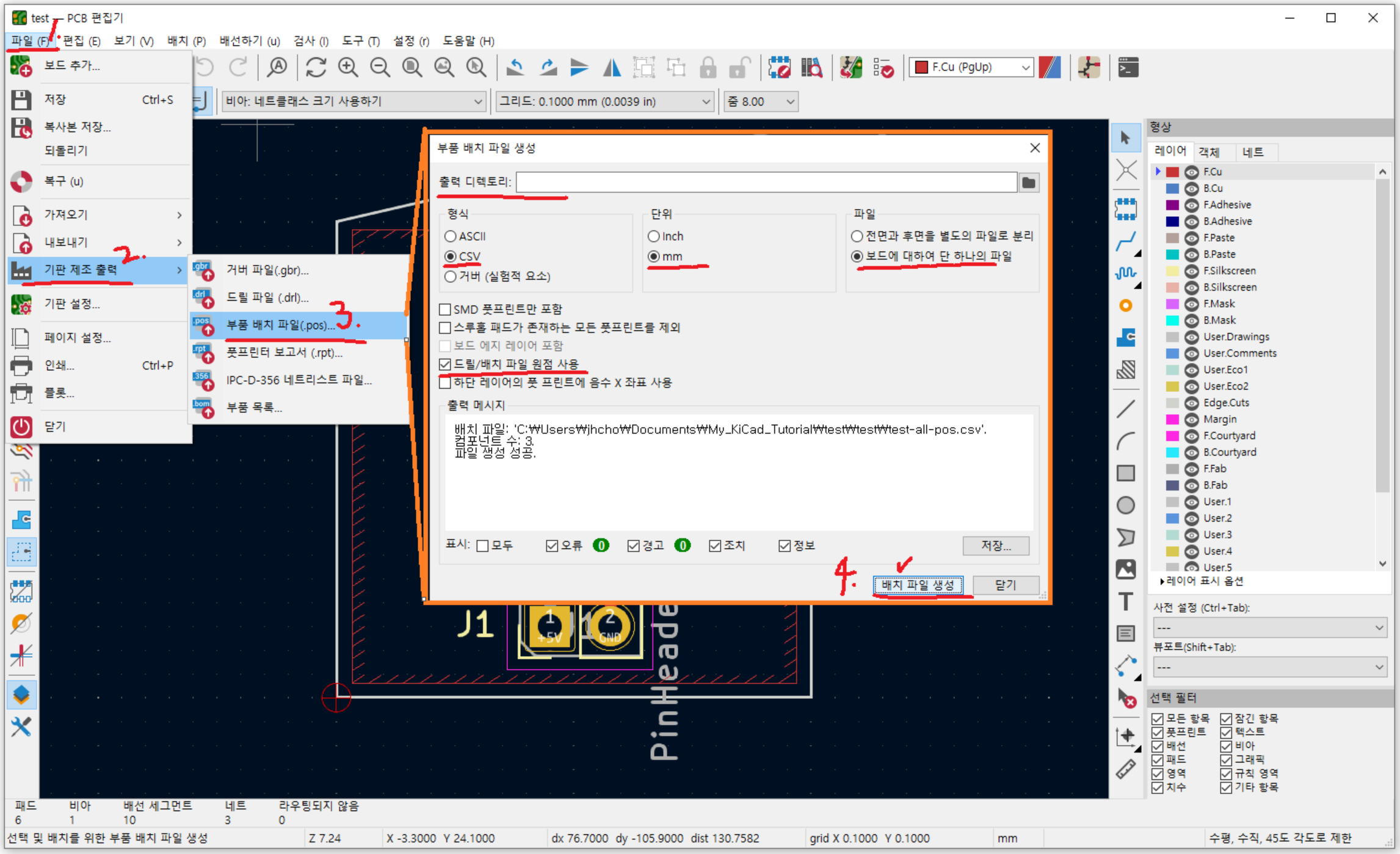The image size is (1400, 854).
Task: Select the ASCII format radio button
Action: (x=451, y=236)
